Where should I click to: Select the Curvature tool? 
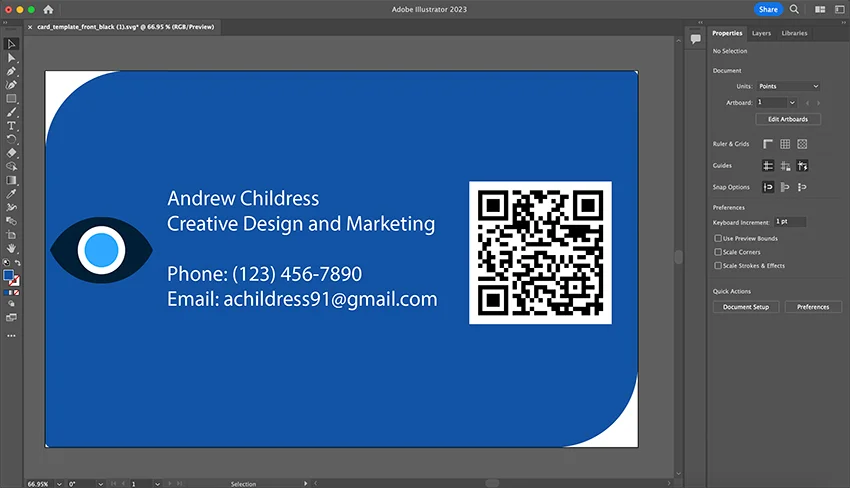point(11,85)
